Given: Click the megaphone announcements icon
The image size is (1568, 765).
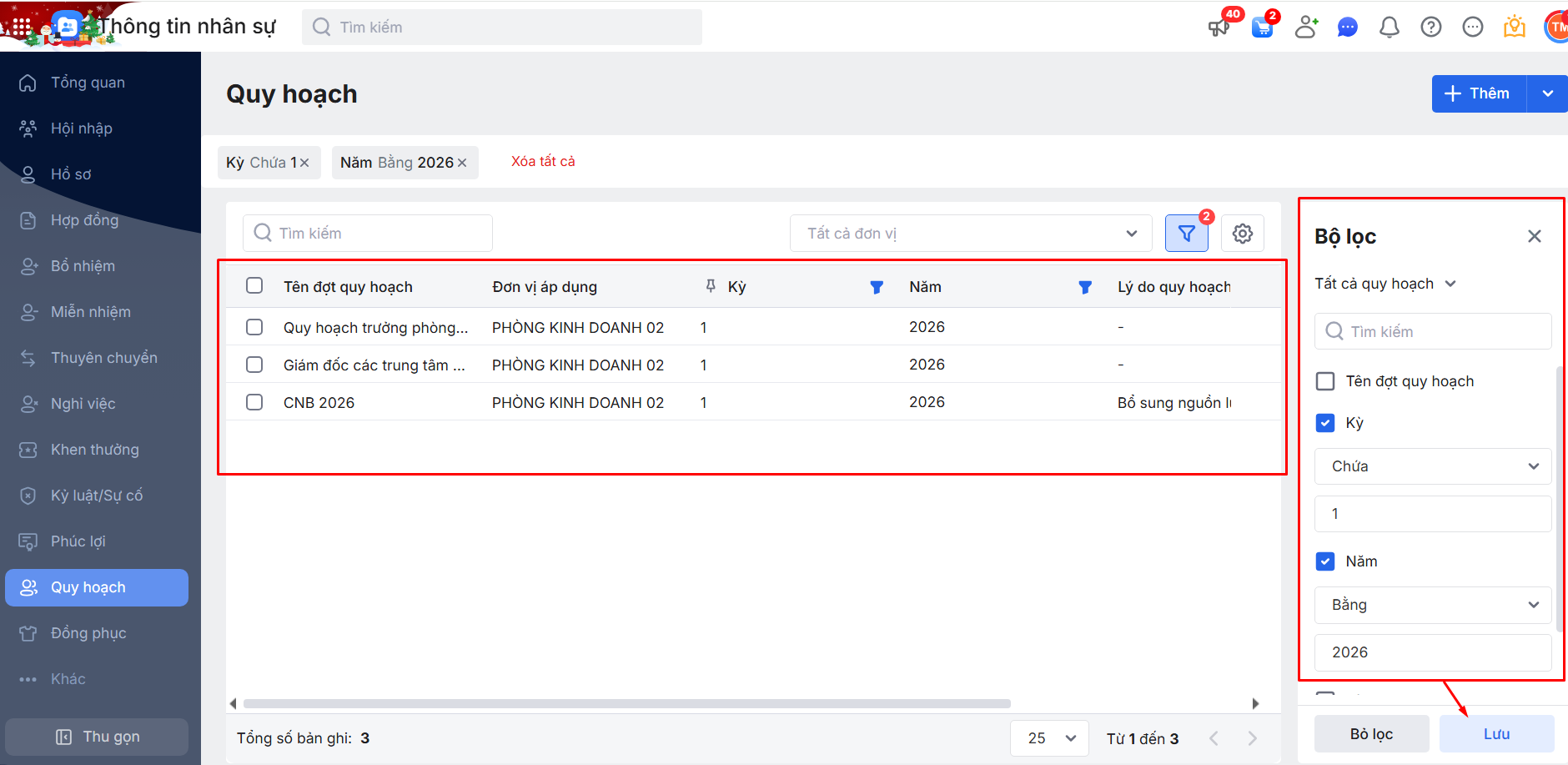Looking at the screenshot, I should [x=1219, y=28].
